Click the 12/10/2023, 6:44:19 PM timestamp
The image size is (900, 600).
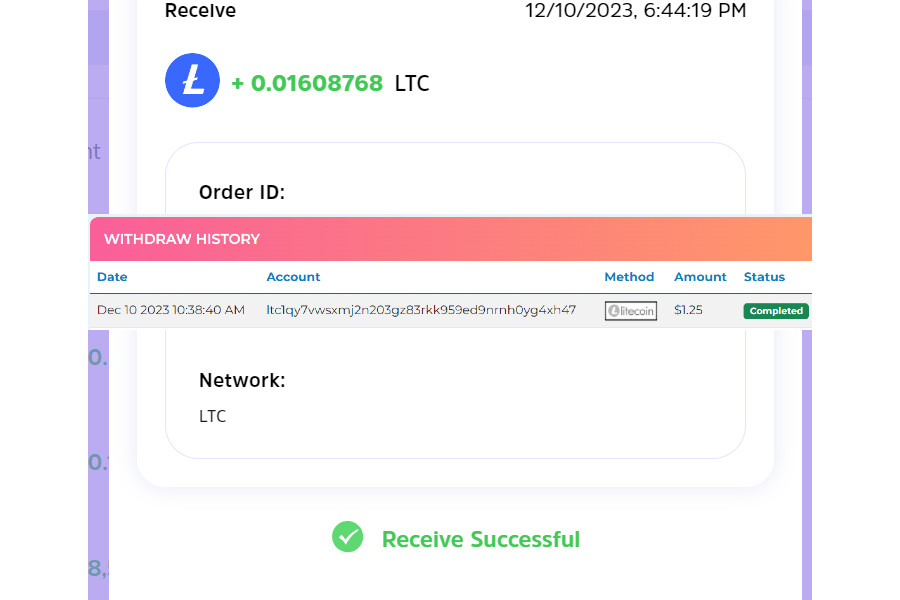[635, 10]
